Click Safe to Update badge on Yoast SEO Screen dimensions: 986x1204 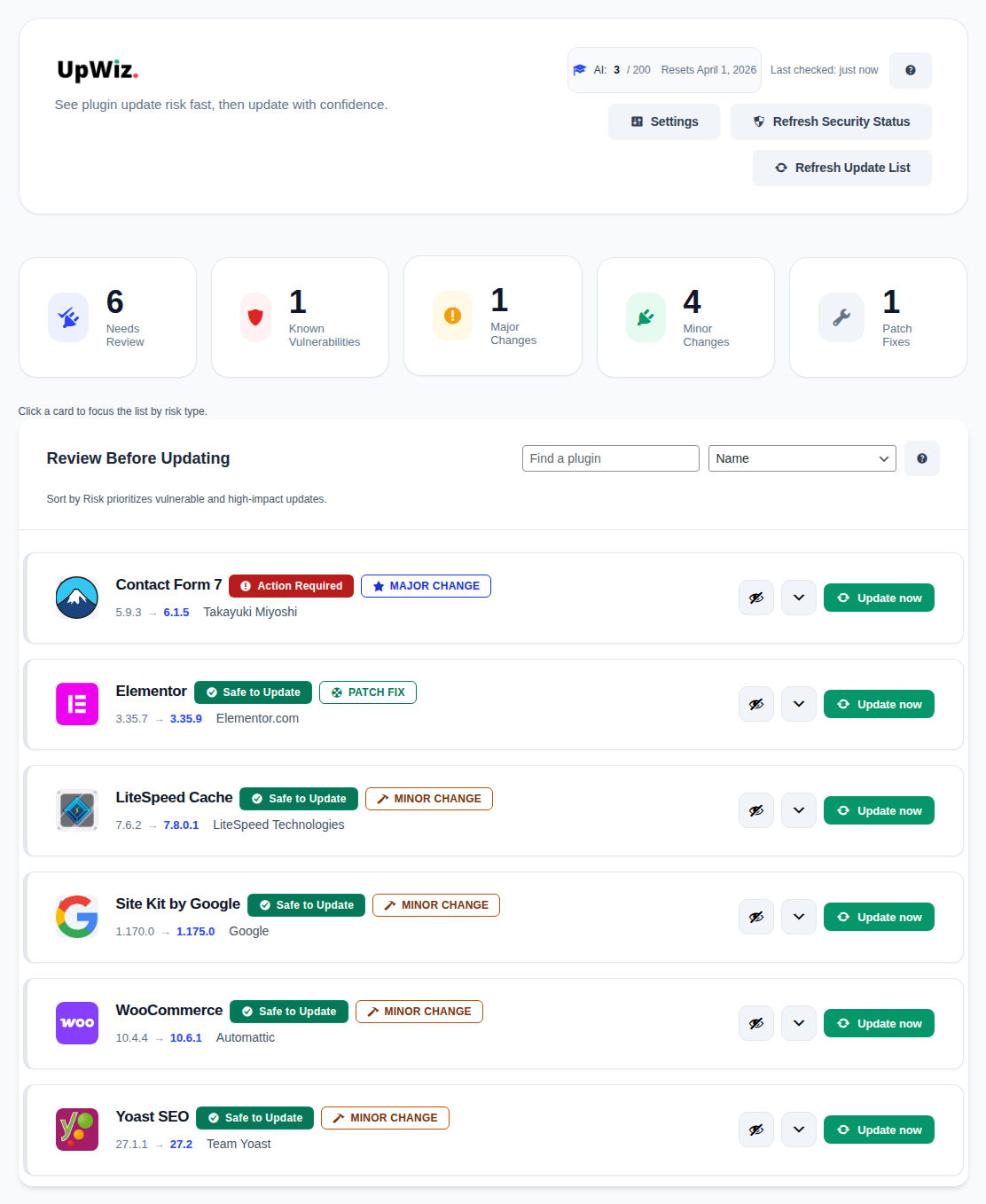[x=254, y=1118]
